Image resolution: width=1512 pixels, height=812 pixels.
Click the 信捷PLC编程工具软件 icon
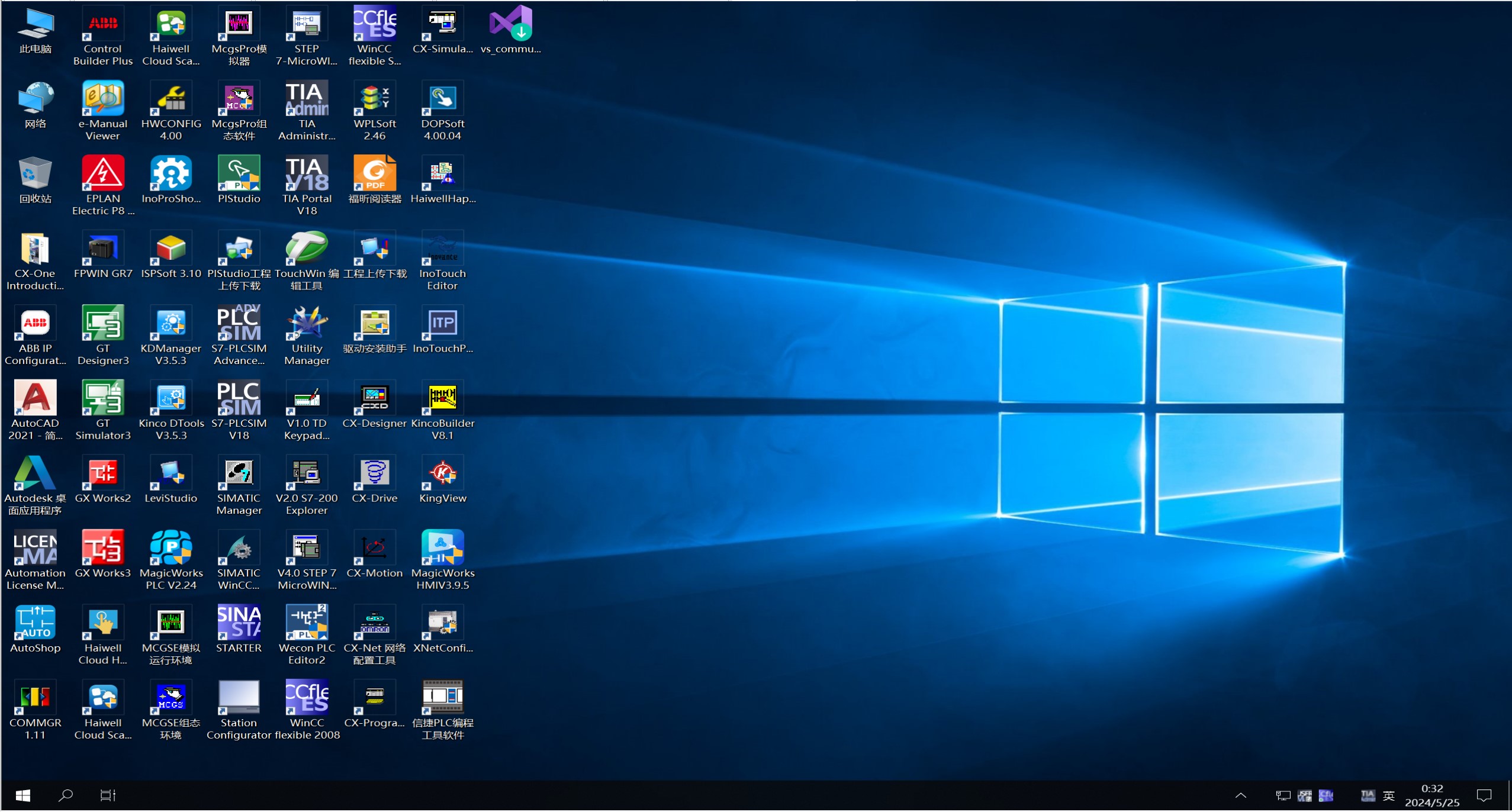[x=442, y=710]
